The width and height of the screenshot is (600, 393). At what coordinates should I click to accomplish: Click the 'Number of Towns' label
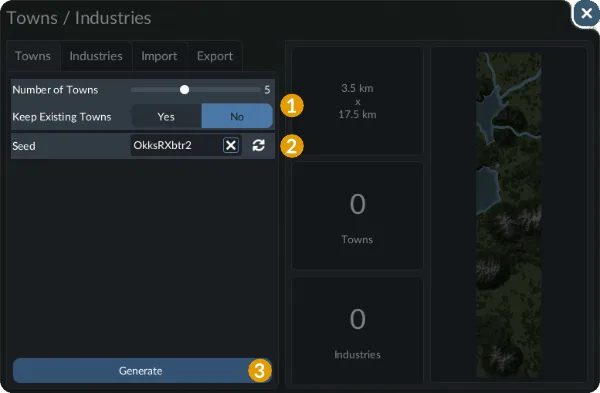(55, 90)
